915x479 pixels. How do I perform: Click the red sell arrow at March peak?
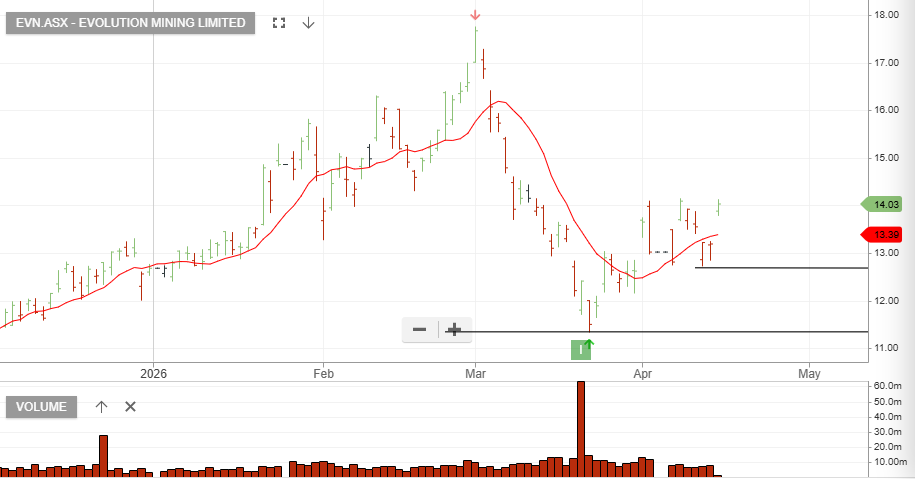pyautogui.click(x=475, y=15)
